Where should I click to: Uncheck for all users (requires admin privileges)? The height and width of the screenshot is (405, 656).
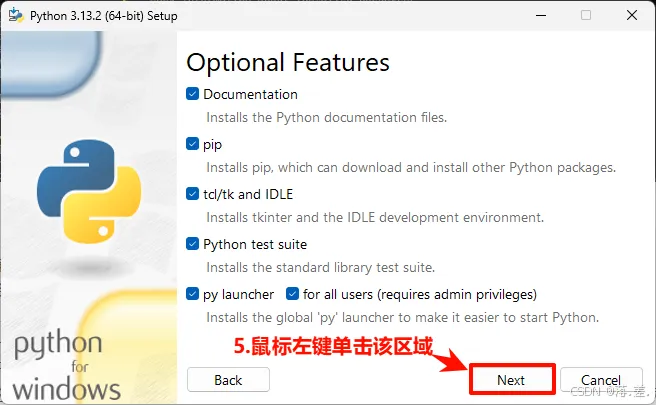tap(293, 294)
